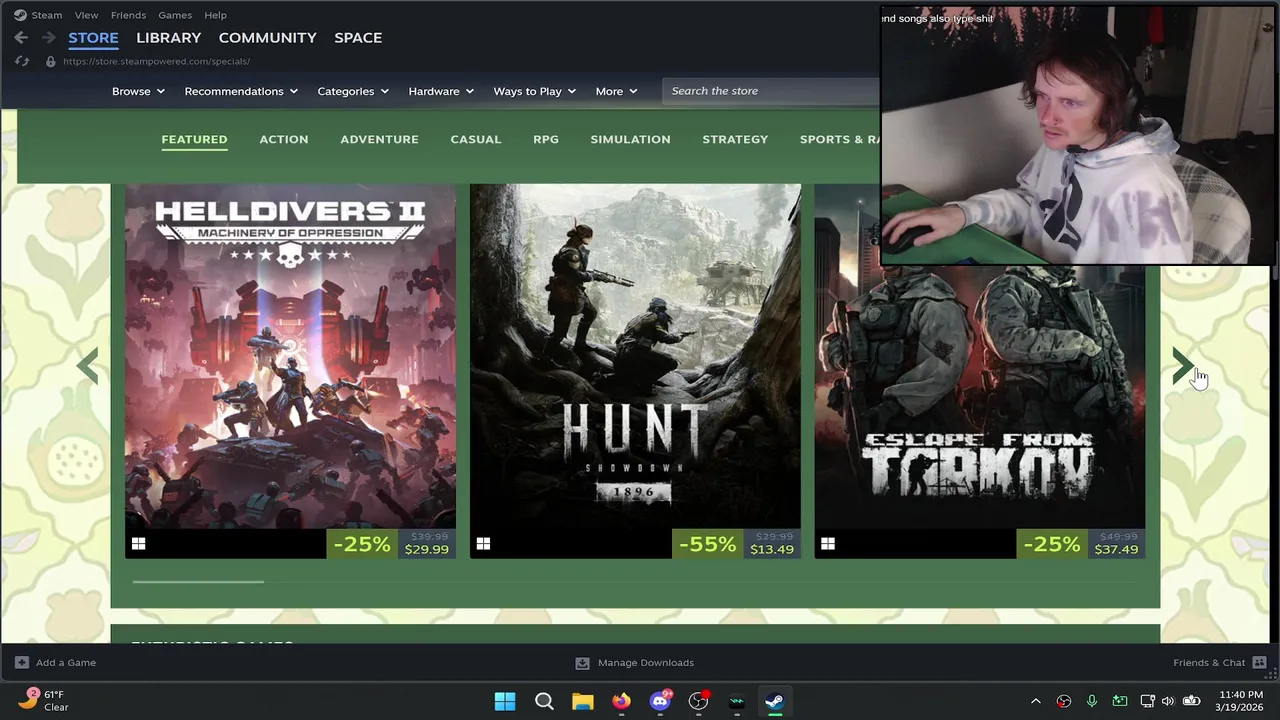This screenshot has width=1280, height=720.
Task: Expand the Ways to Play dropdown
Action: 535,91
